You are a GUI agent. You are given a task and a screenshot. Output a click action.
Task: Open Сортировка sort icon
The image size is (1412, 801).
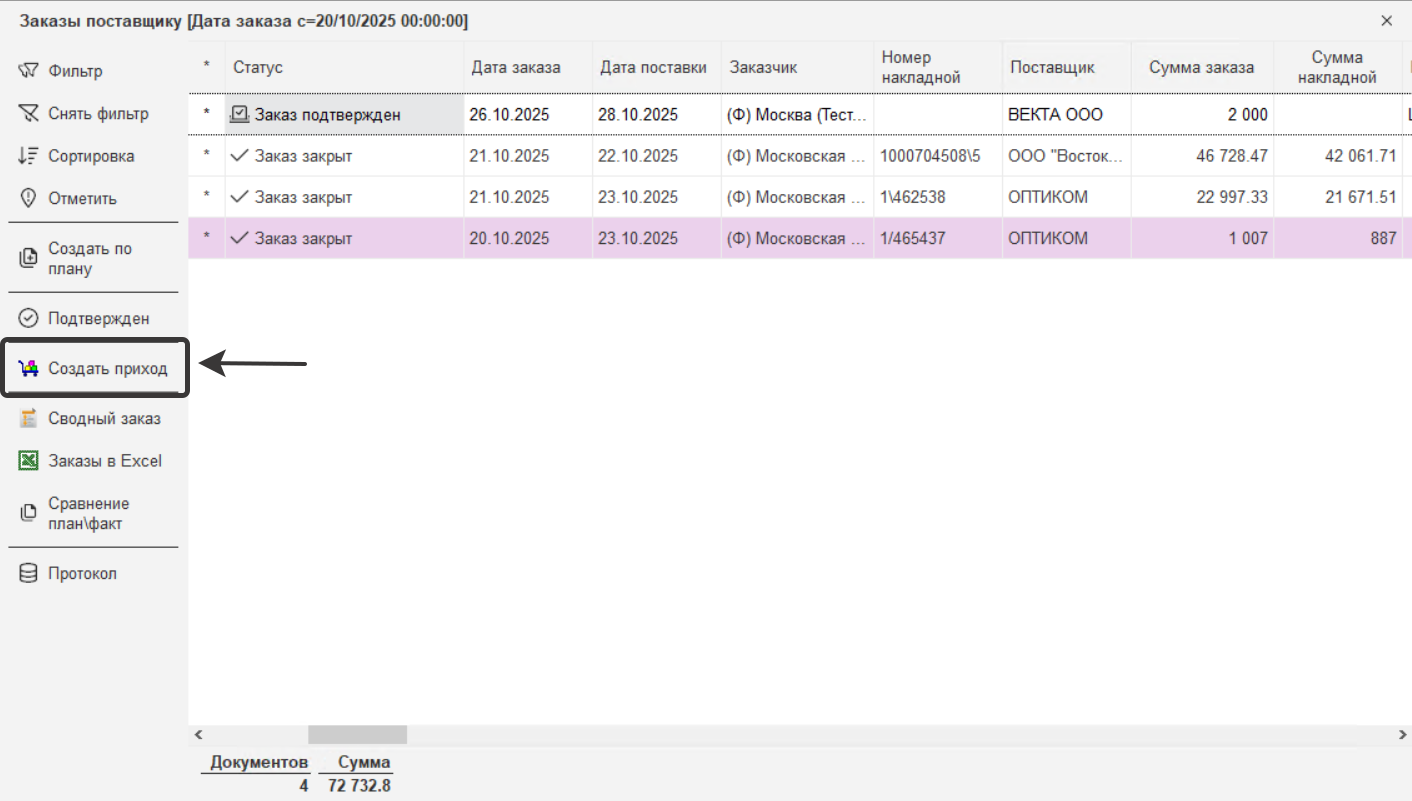tap(29, 156)
